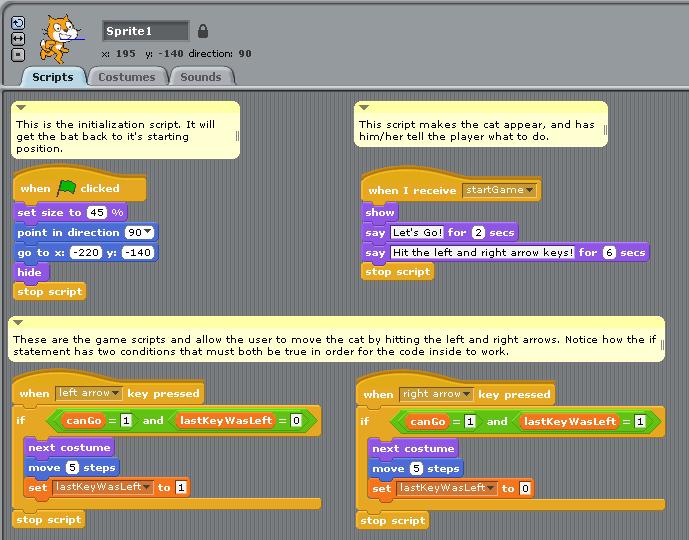Click stop script in left arrow script

[x=49, y=520]
